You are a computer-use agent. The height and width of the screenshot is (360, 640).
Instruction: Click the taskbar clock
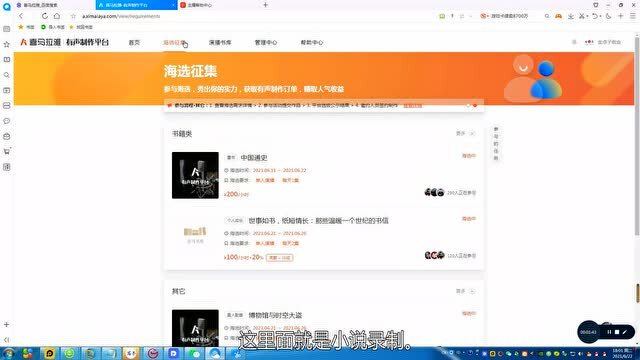click(623, 353)
